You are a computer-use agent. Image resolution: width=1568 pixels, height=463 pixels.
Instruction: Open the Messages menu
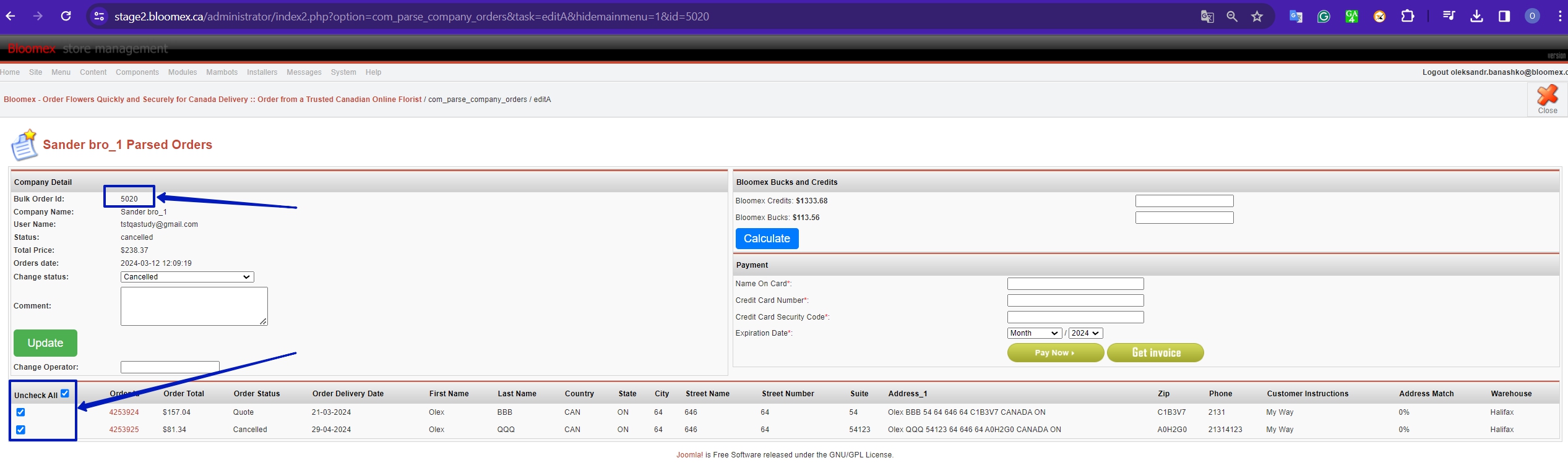tap(304, 72)
